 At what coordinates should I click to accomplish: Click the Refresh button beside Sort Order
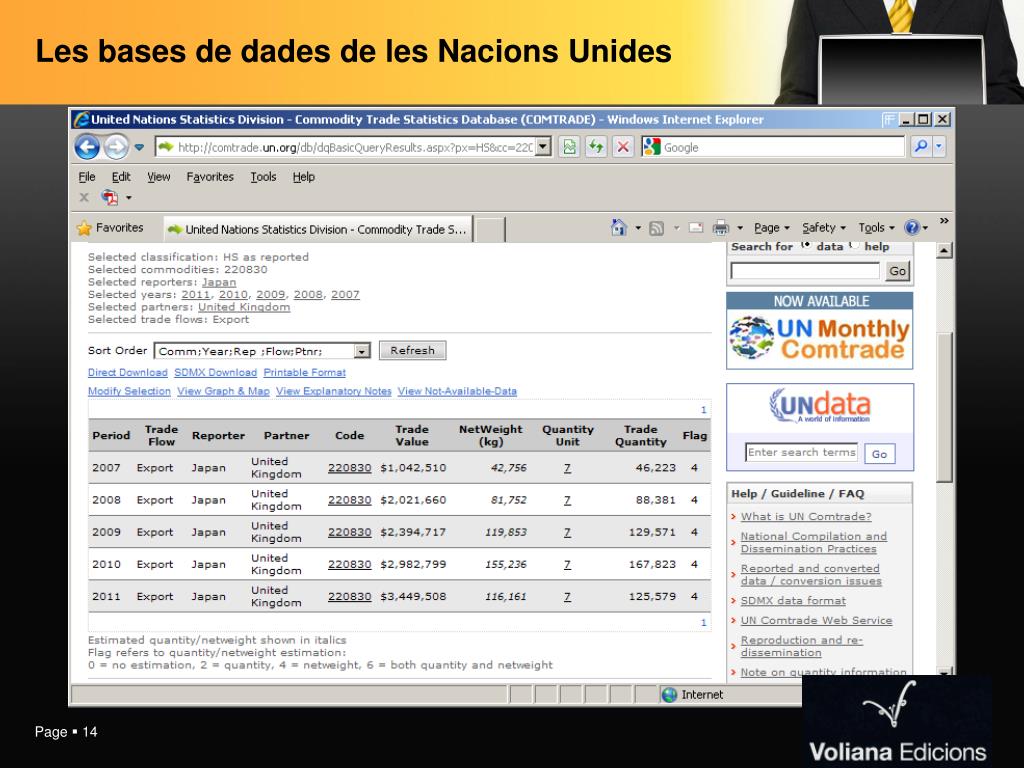[413, 351]
